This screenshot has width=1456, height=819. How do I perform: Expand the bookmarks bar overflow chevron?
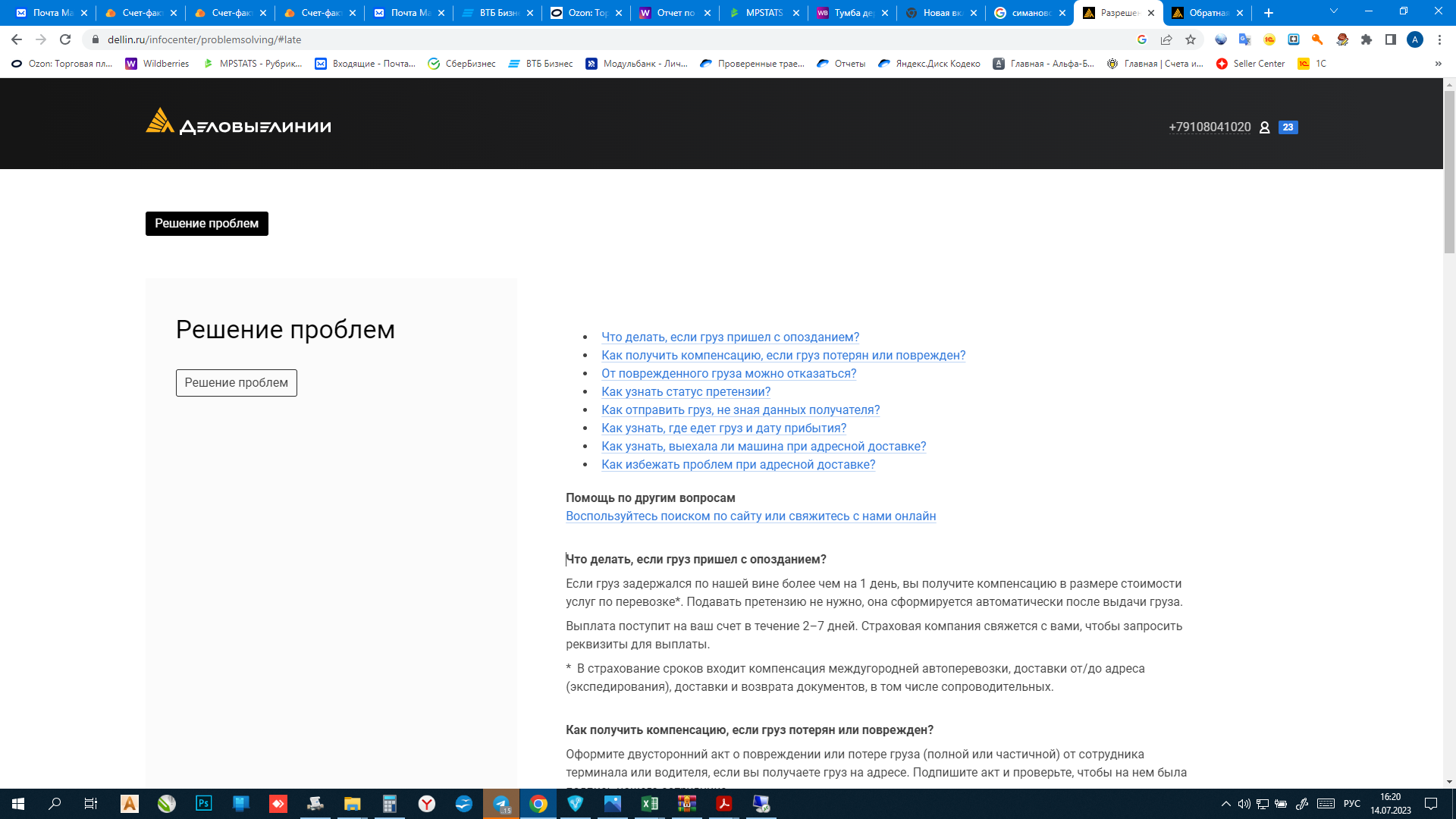(x=1438, y=64)
